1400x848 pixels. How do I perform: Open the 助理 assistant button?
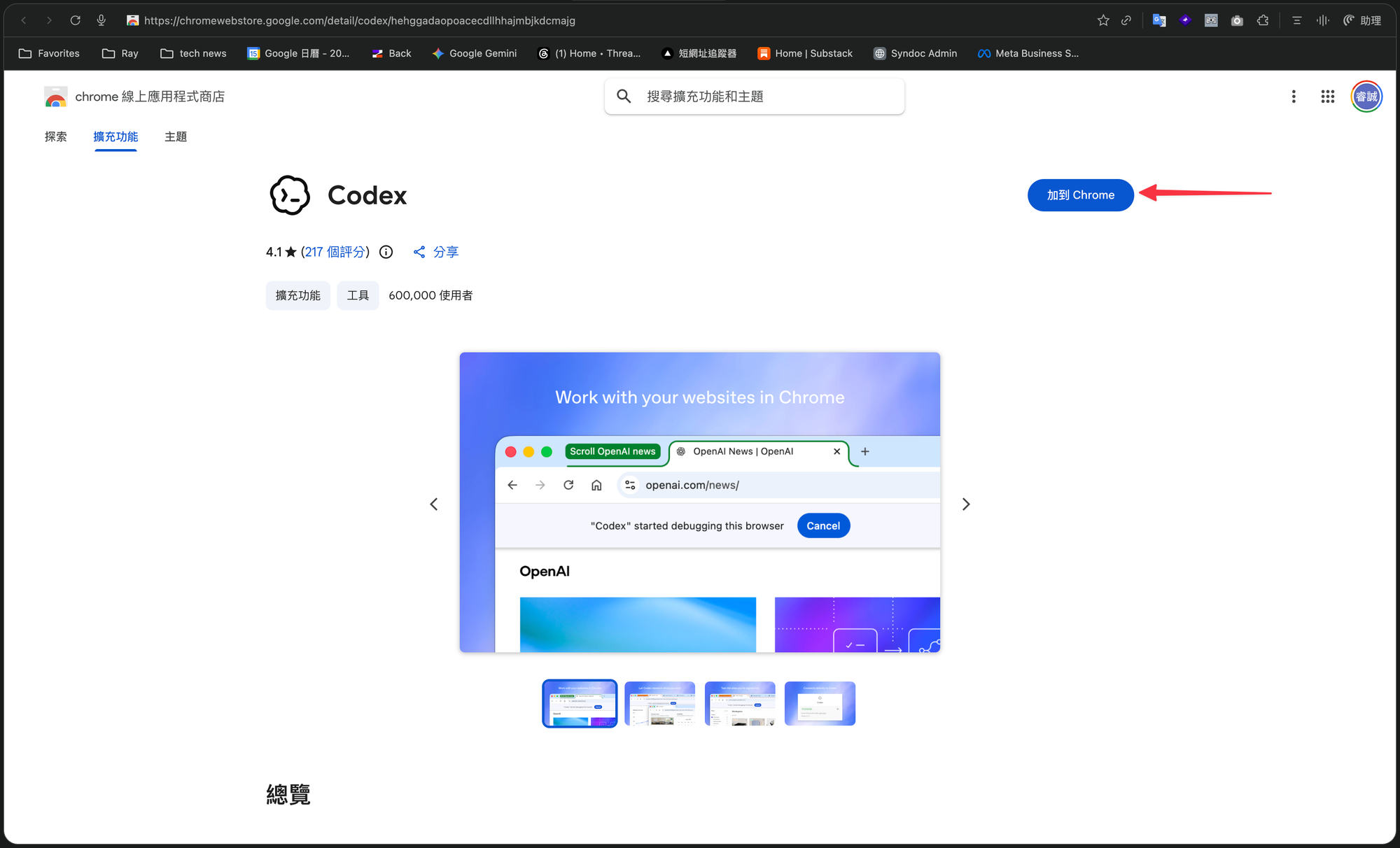(1362, 20)
